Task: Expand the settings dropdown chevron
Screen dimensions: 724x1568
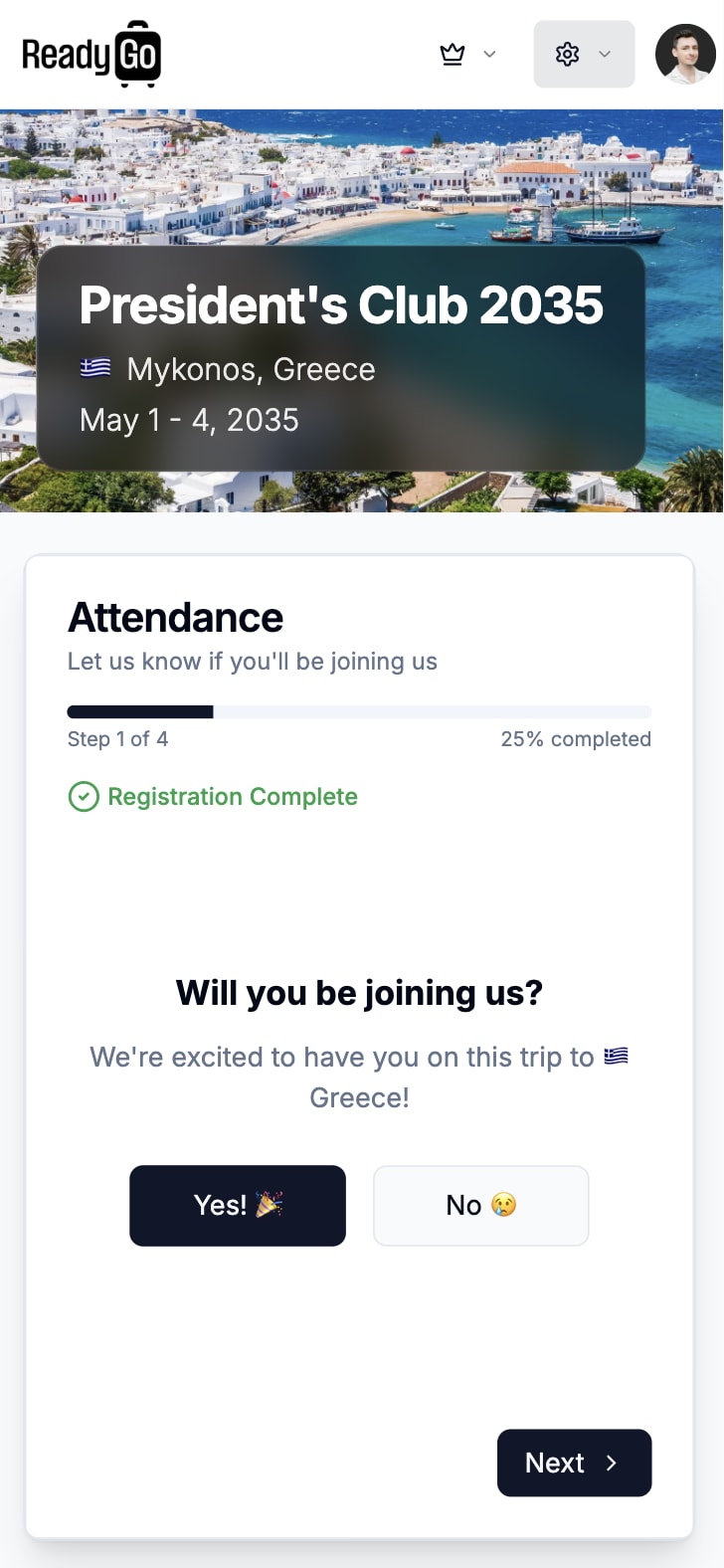Action: coord(605,54)
